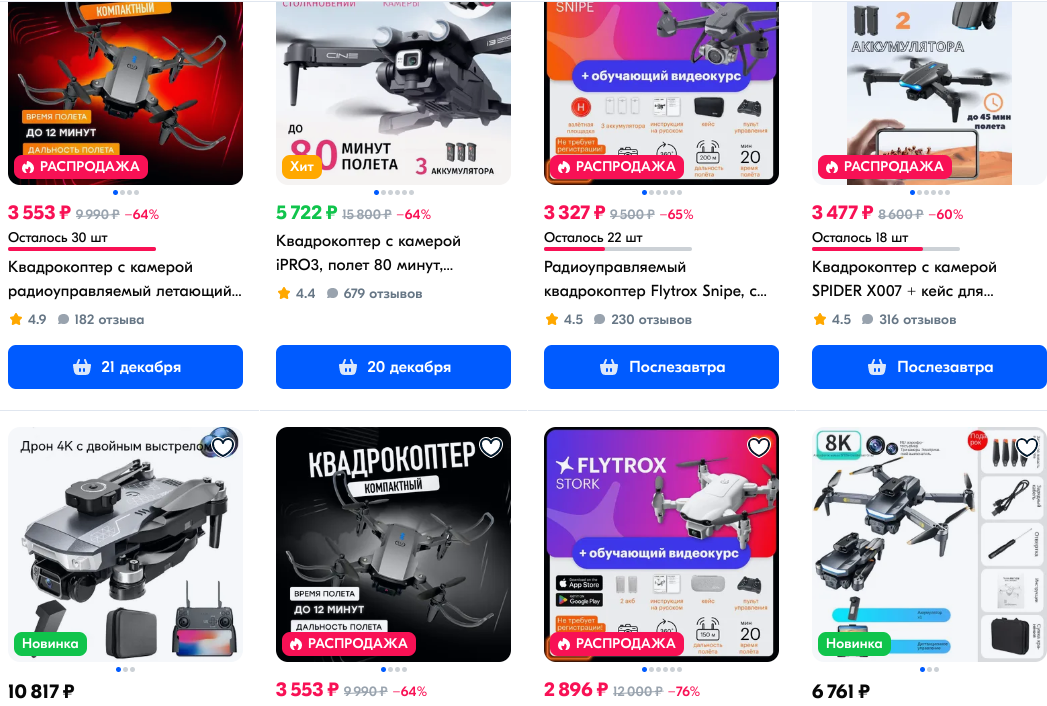This screenshot has height=706, width=1047.
Task: Click Послезавтра button under Flytrox Snipe
Action: [661, 367]
